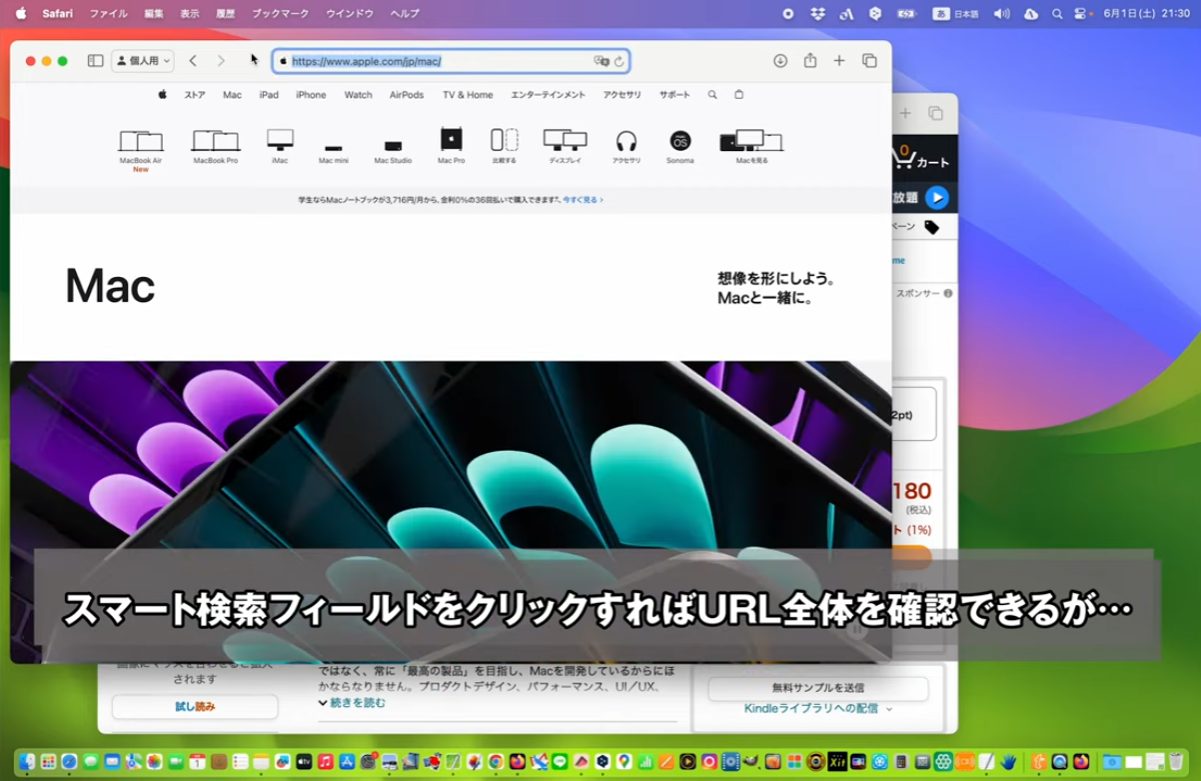The width and height of the screenshot is (1201, 781).
Task: Open サポート link in apple.com nav
Action: (675, 95)
